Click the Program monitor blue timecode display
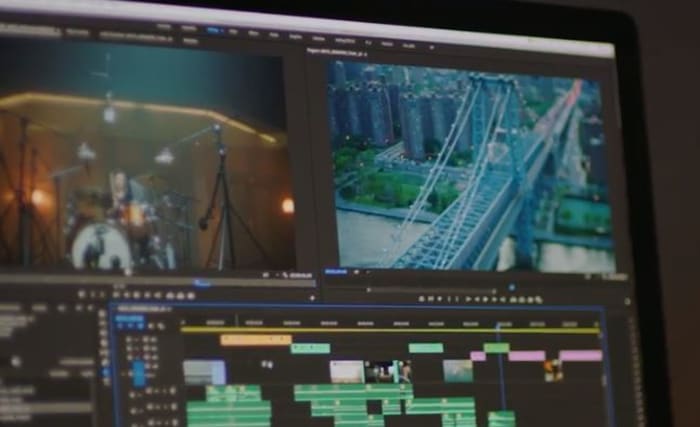 tap(336, 272)
